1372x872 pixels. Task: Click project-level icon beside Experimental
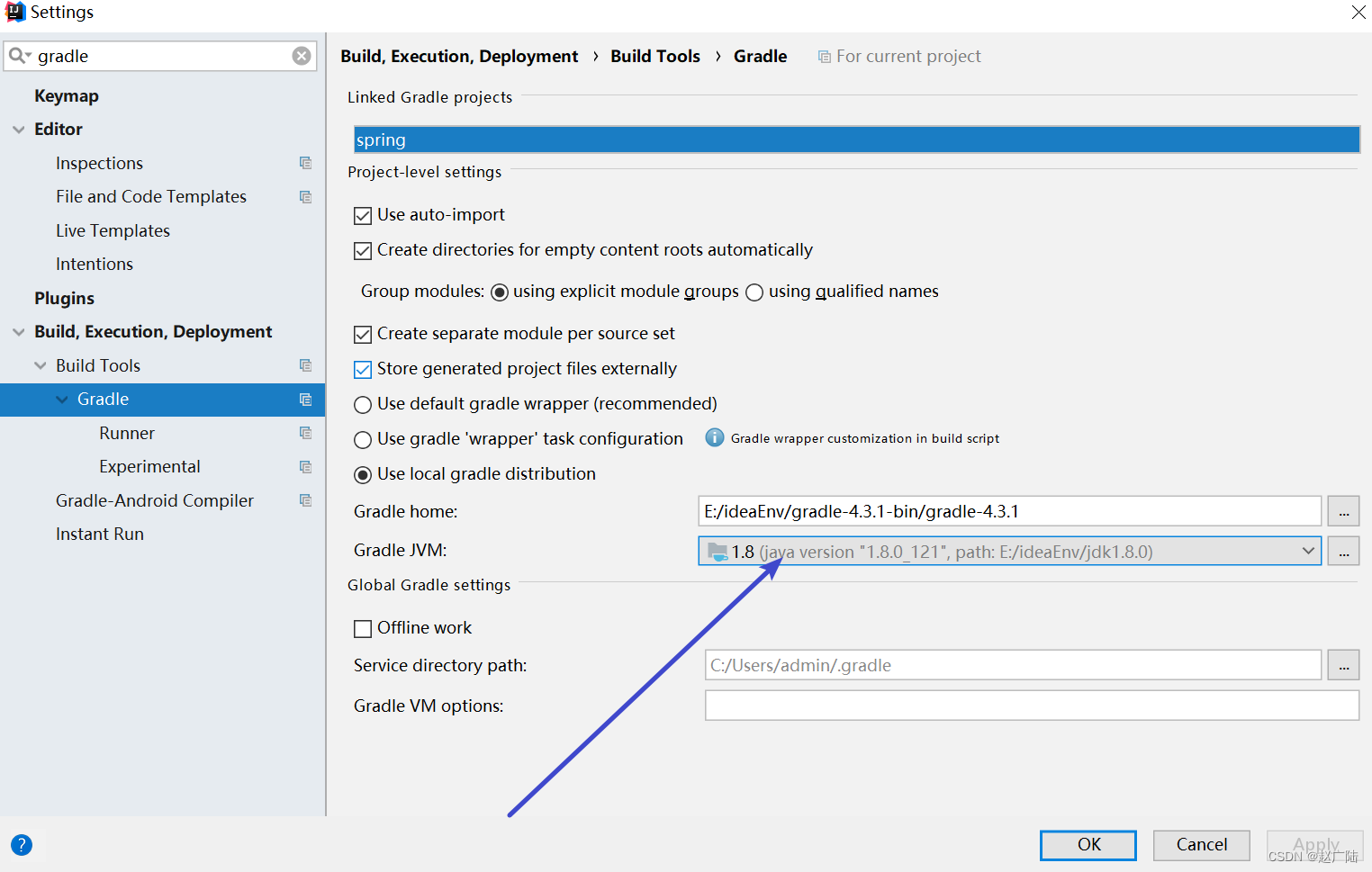tap(305, 467)
